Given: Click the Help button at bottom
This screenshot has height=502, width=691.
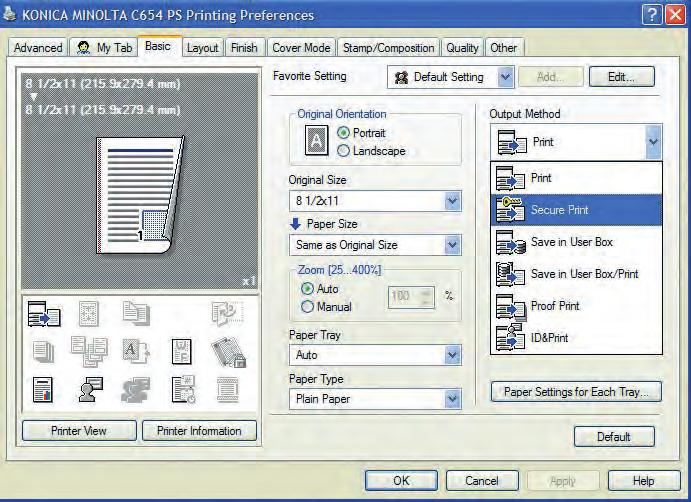Looking at the screenshot, I should coord(644,480).
